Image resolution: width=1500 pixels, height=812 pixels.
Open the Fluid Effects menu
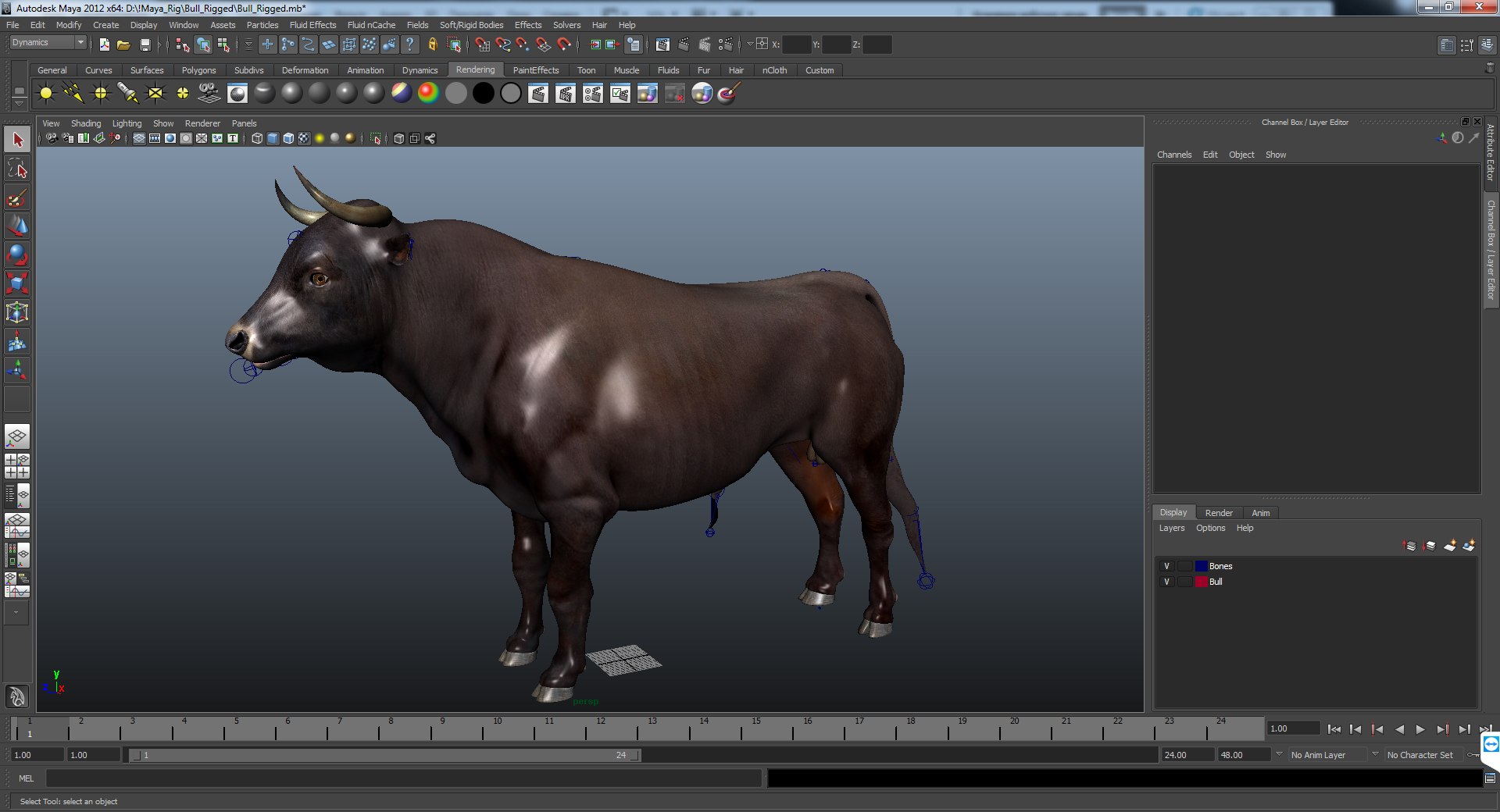click(x=312, y=25)
